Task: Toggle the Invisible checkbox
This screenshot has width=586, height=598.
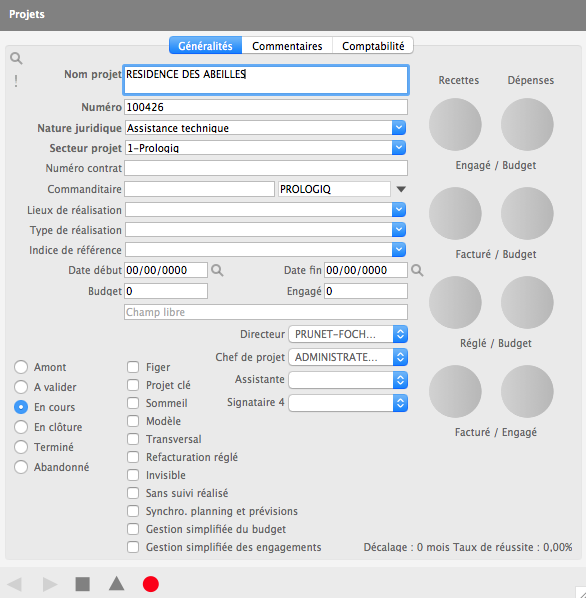Action: [x=133, y=475]
